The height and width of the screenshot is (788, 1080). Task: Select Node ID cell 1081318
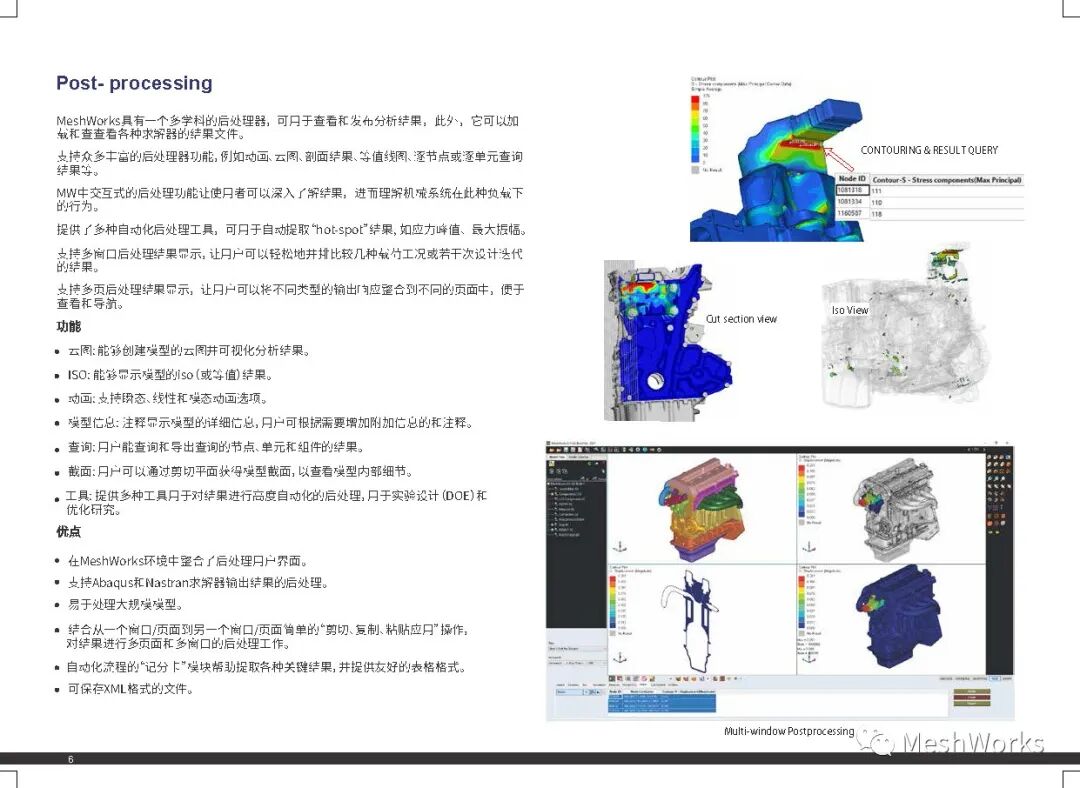point(851,190)
